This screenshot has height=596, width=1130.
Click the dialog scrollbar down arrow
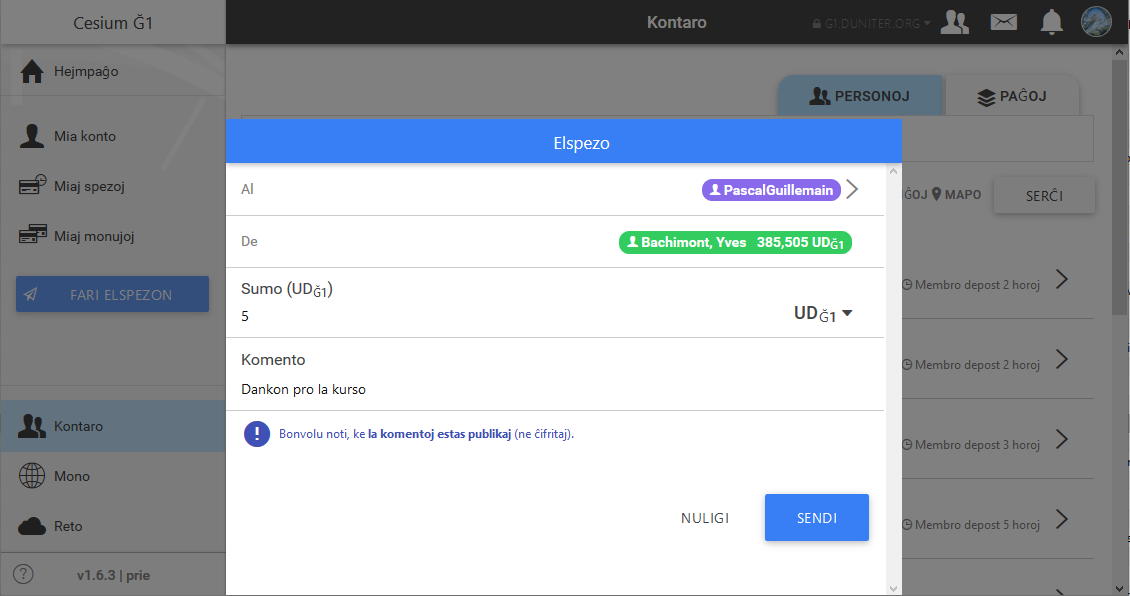[x=894, y=588]
